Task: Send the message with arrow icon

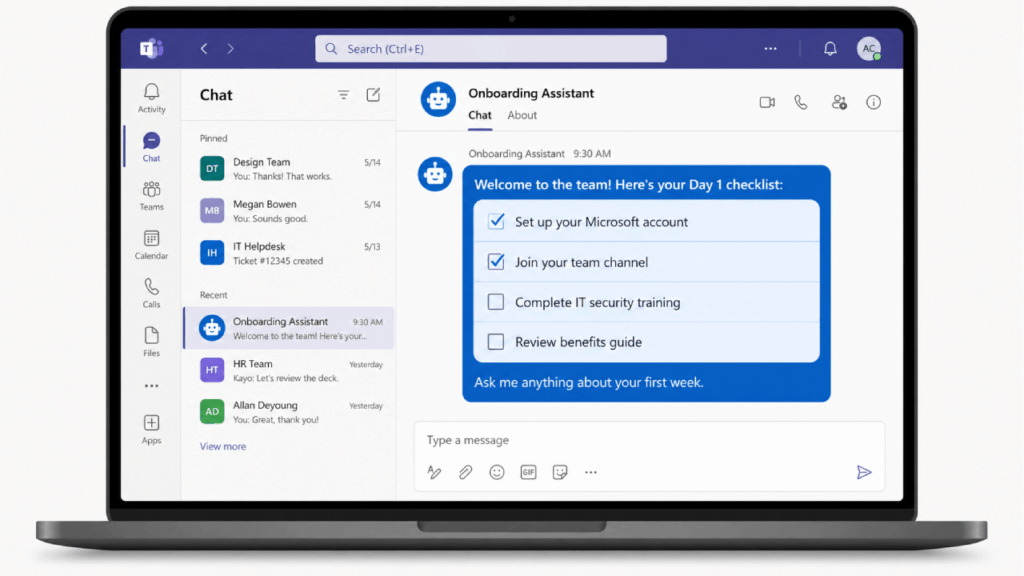Action: pyautogui.click(x=864, y=472)
